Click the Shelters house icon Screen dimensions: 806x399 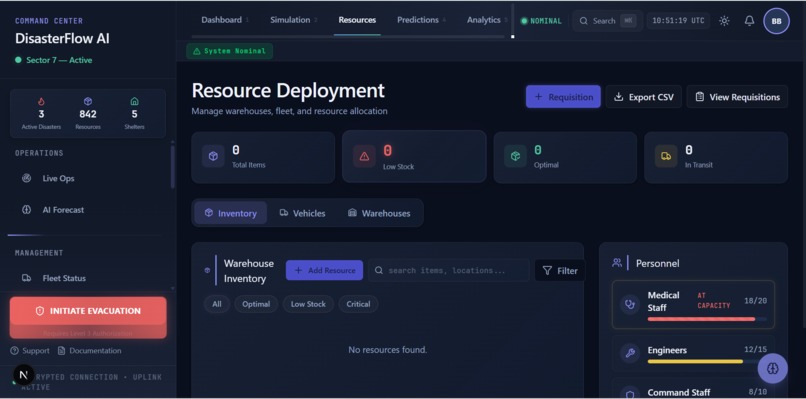[x=134, y=101]
